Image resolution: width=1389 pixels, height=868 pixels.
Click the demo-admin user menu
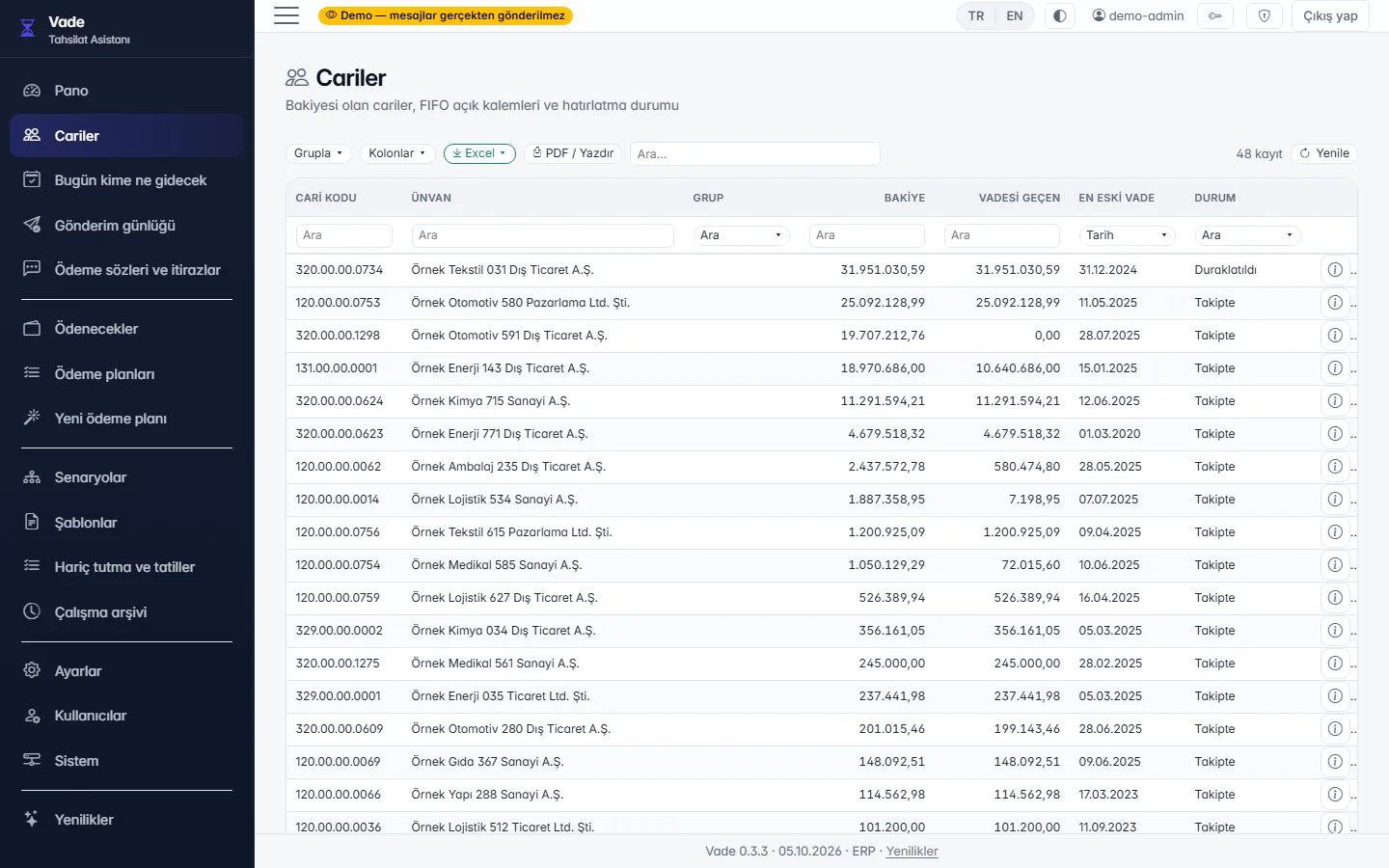coord(1137,16)
